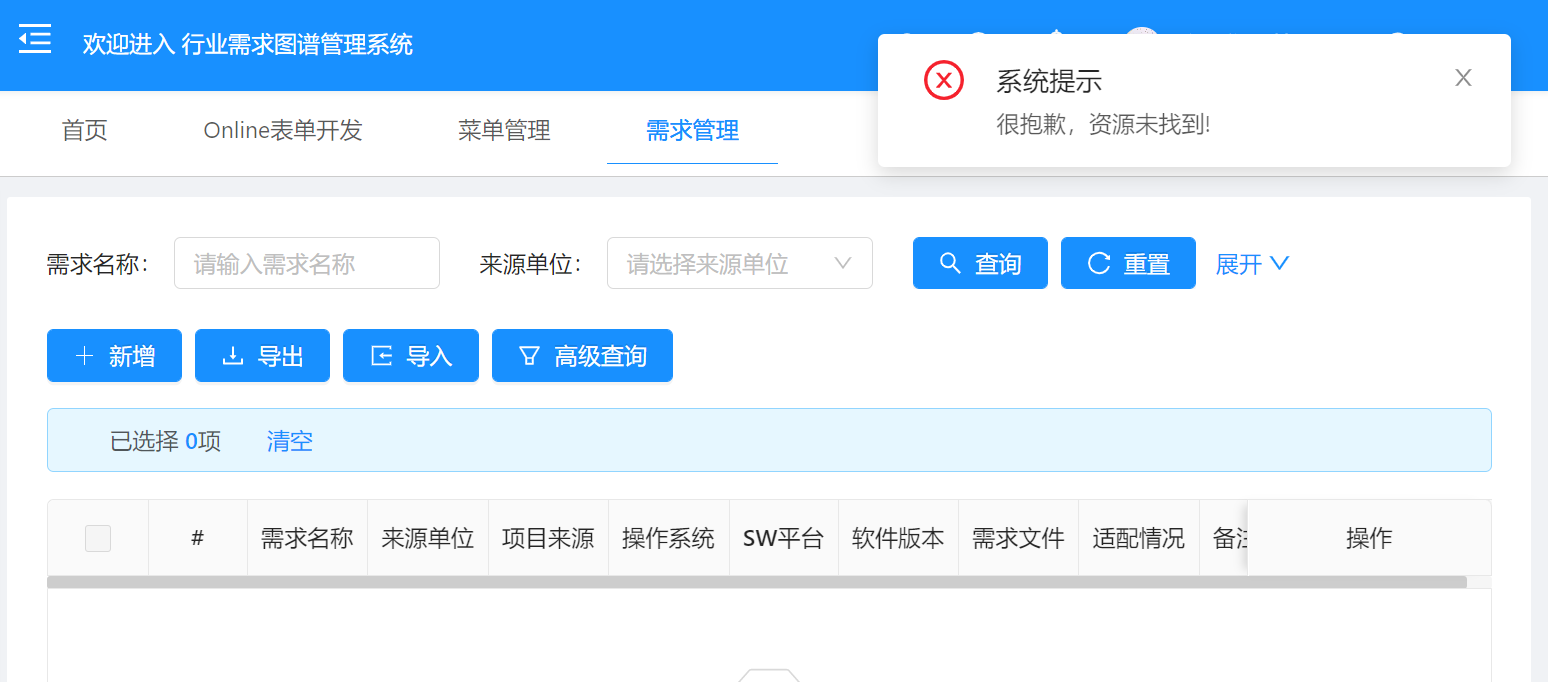Click the red error icon in the system prompt
The width and height of the screenshot is (1548, 682).
pyautogui.click(x=943, y=80)
